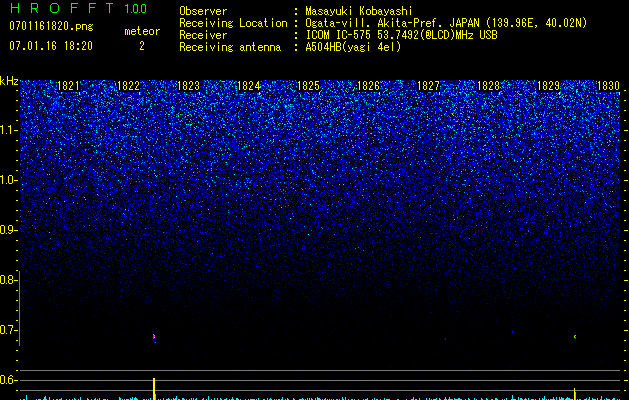The width and height of the screenshot is (629, 400).
Task: Click the Receiving antenna label
Action: (x=230, y=47)
